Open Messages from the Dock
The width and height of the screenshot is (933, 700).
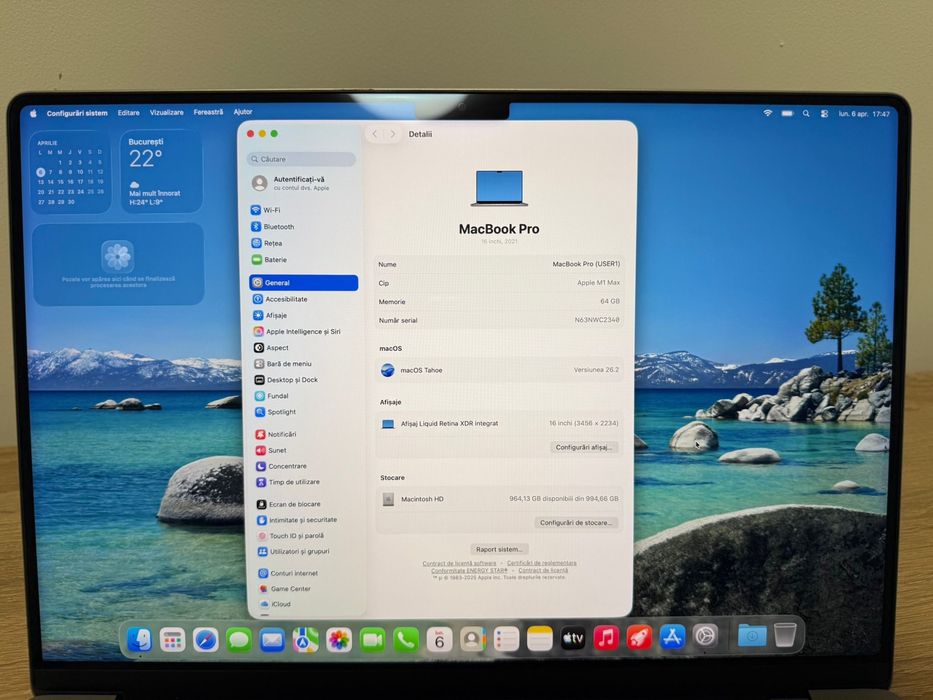pyautogui.click(x=239, y=640)
